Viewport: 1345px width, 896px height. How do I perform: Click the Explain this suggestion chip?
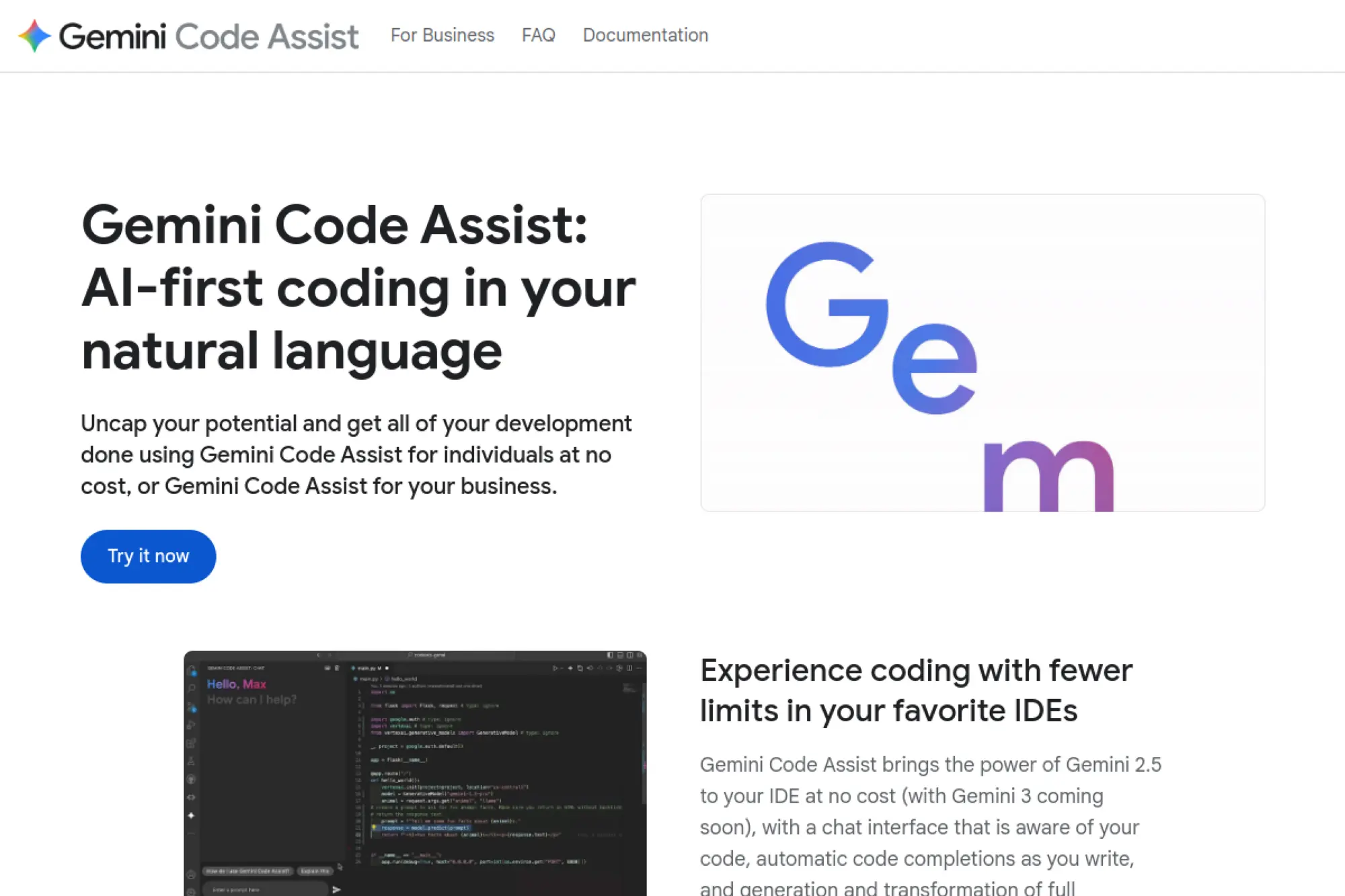tap(315, 870)
